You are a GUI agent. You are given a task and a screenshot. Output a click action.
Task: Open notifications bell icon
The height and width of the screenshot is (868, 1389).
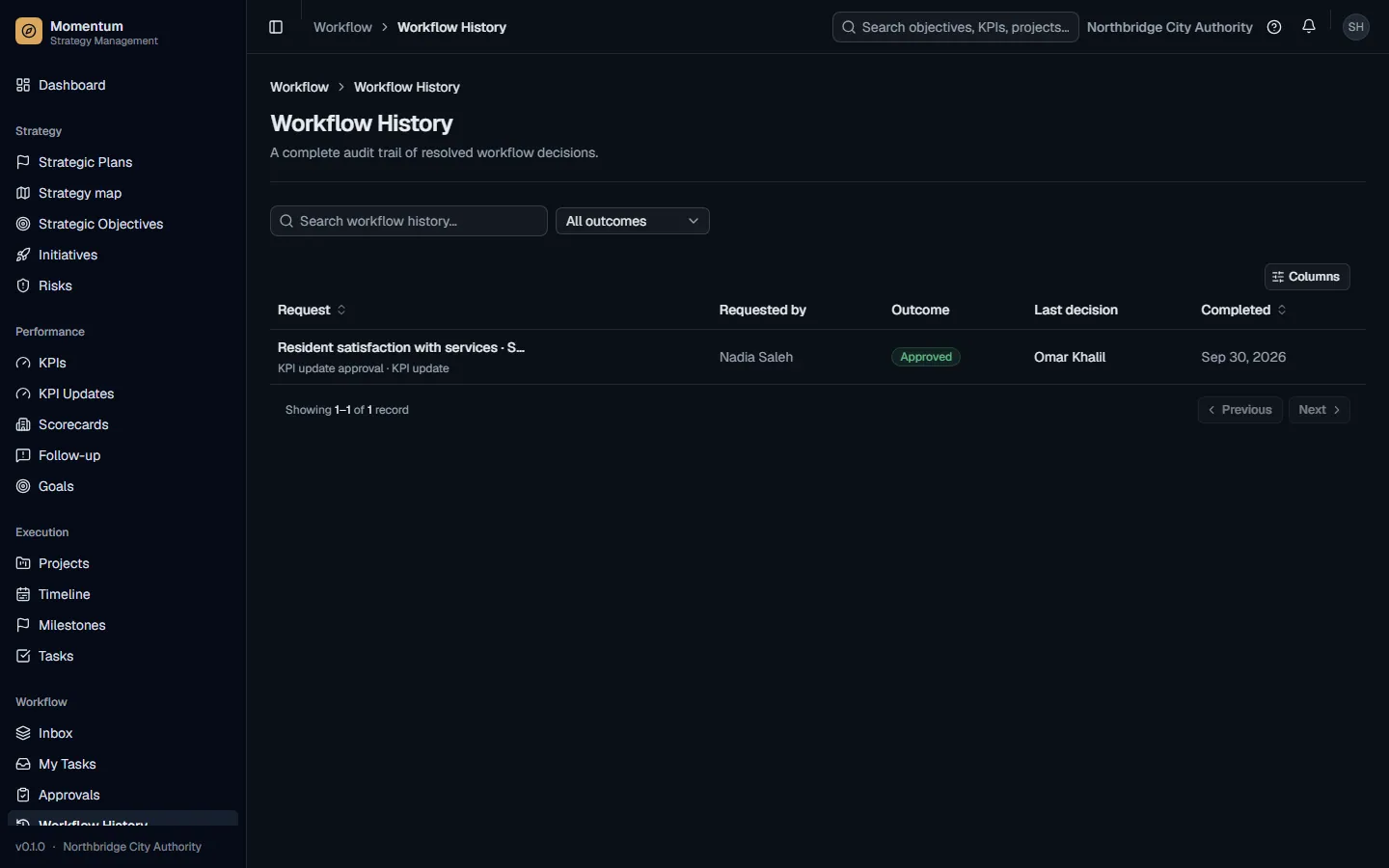pyautogui.click(x=1309, y=27)
